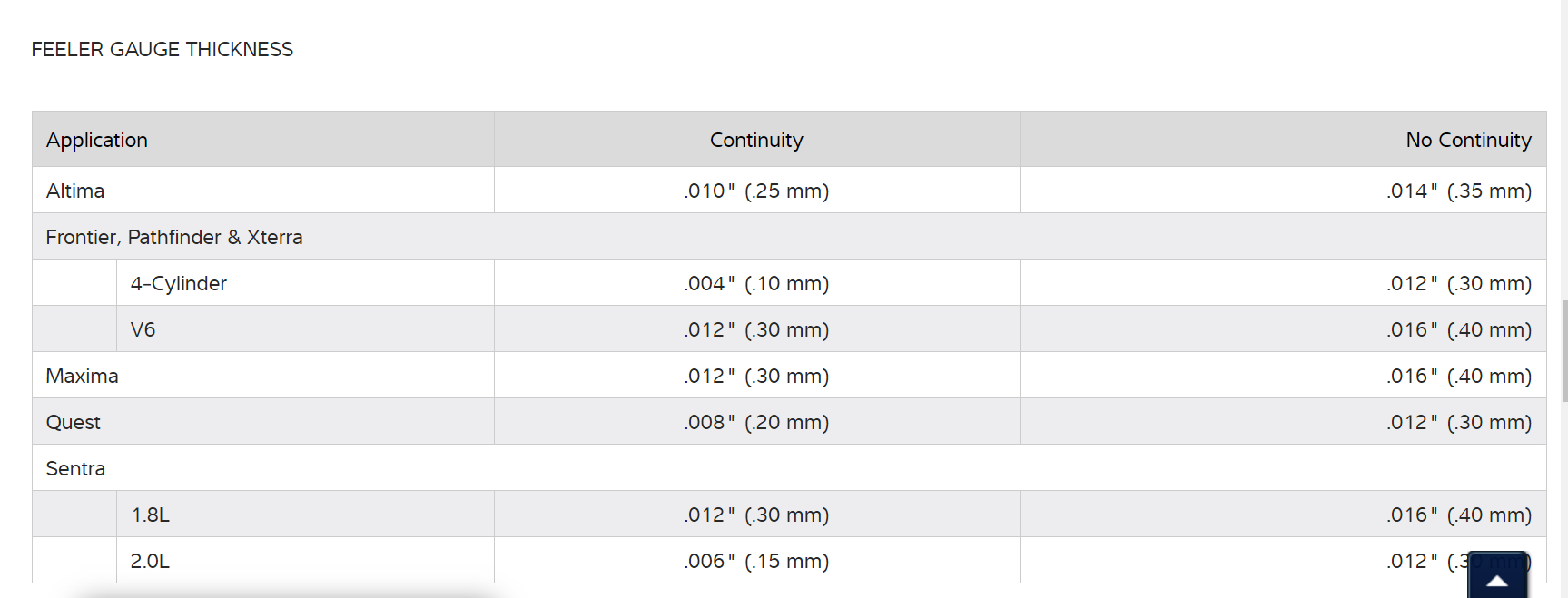Click Altima's .010" (.25 mm) continuity value

click(x=756, y=191)
